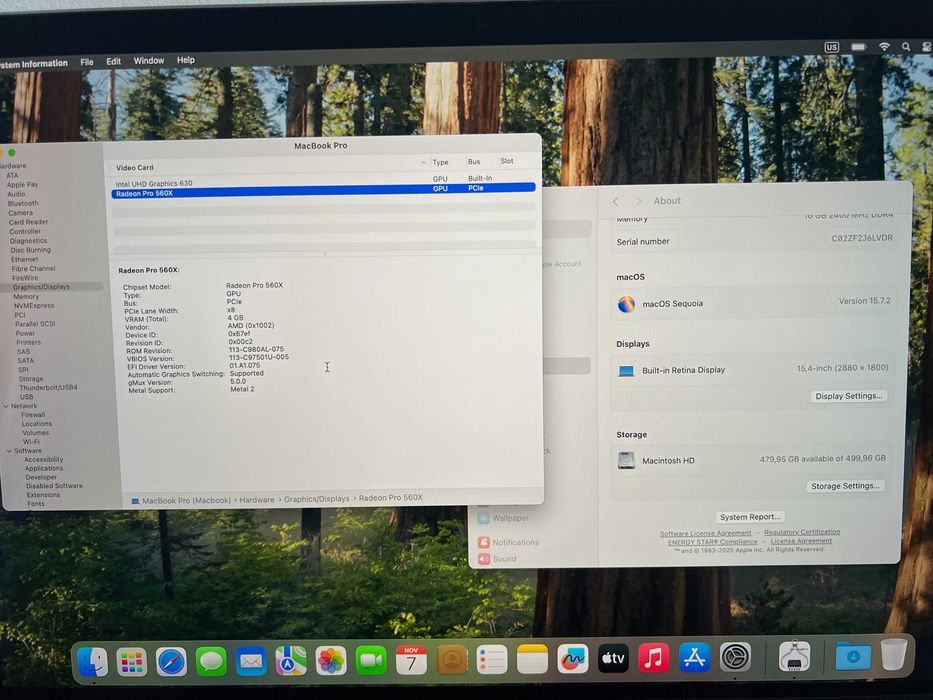Select Notifications in System Settings sidebar
Image resolution: width=933 pixels, height=700 pixels.
click(509, 542)
